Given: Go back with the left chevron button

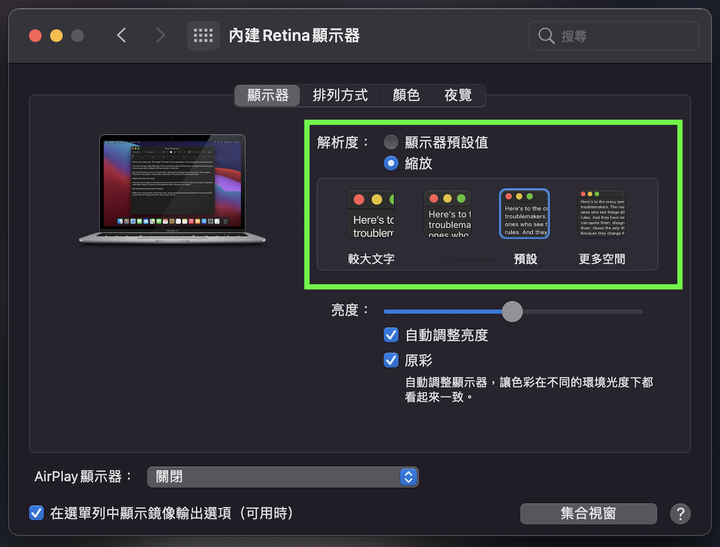Looking at the screenshot, I should click(122, 35).
